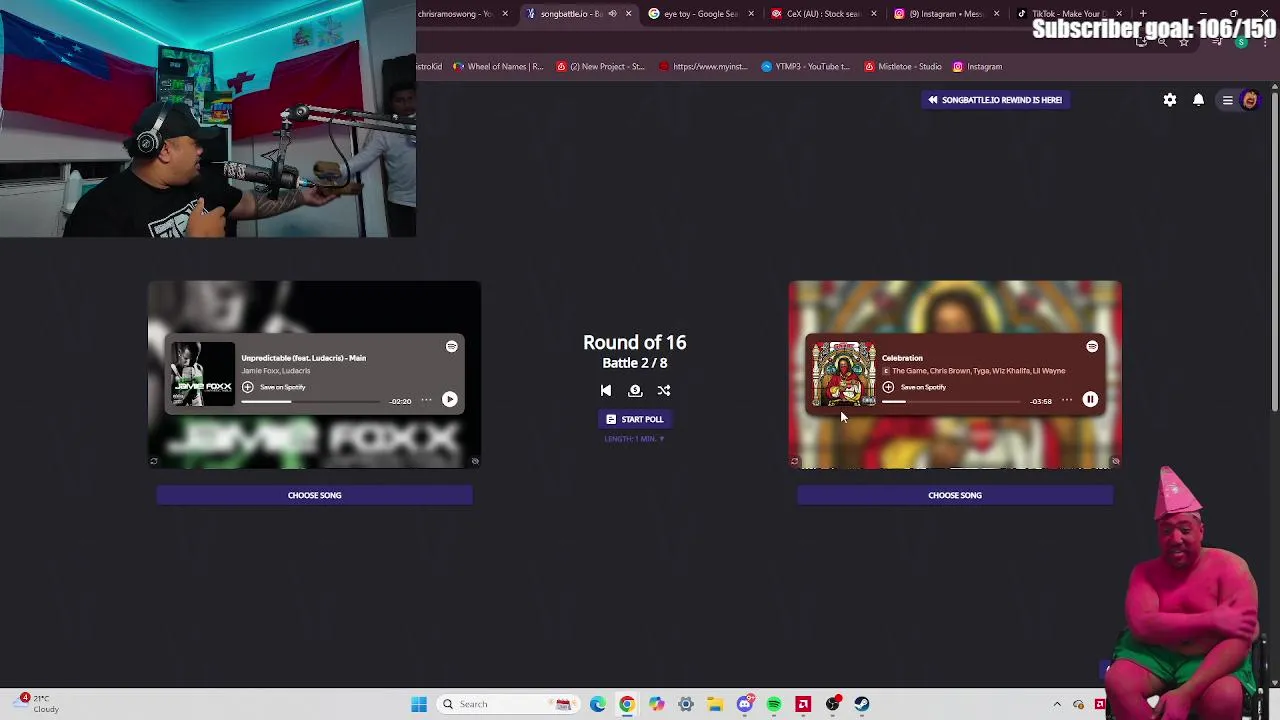The height and width of the screenshot is (720, 1280).
Task: Click the Unpredictable album art thumbnail
Action: point(202,373)
